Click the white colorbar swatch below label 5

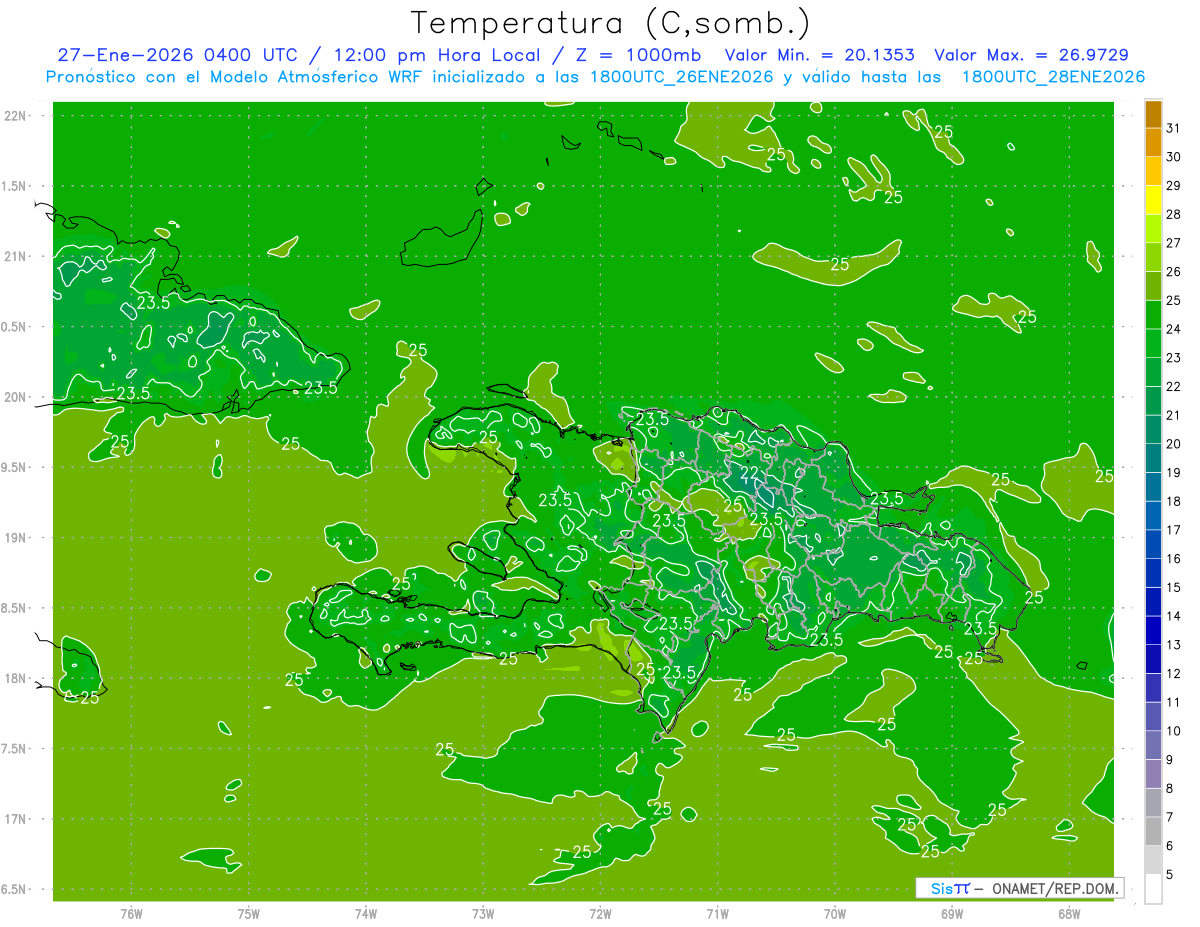click(x=1154, y=889)
